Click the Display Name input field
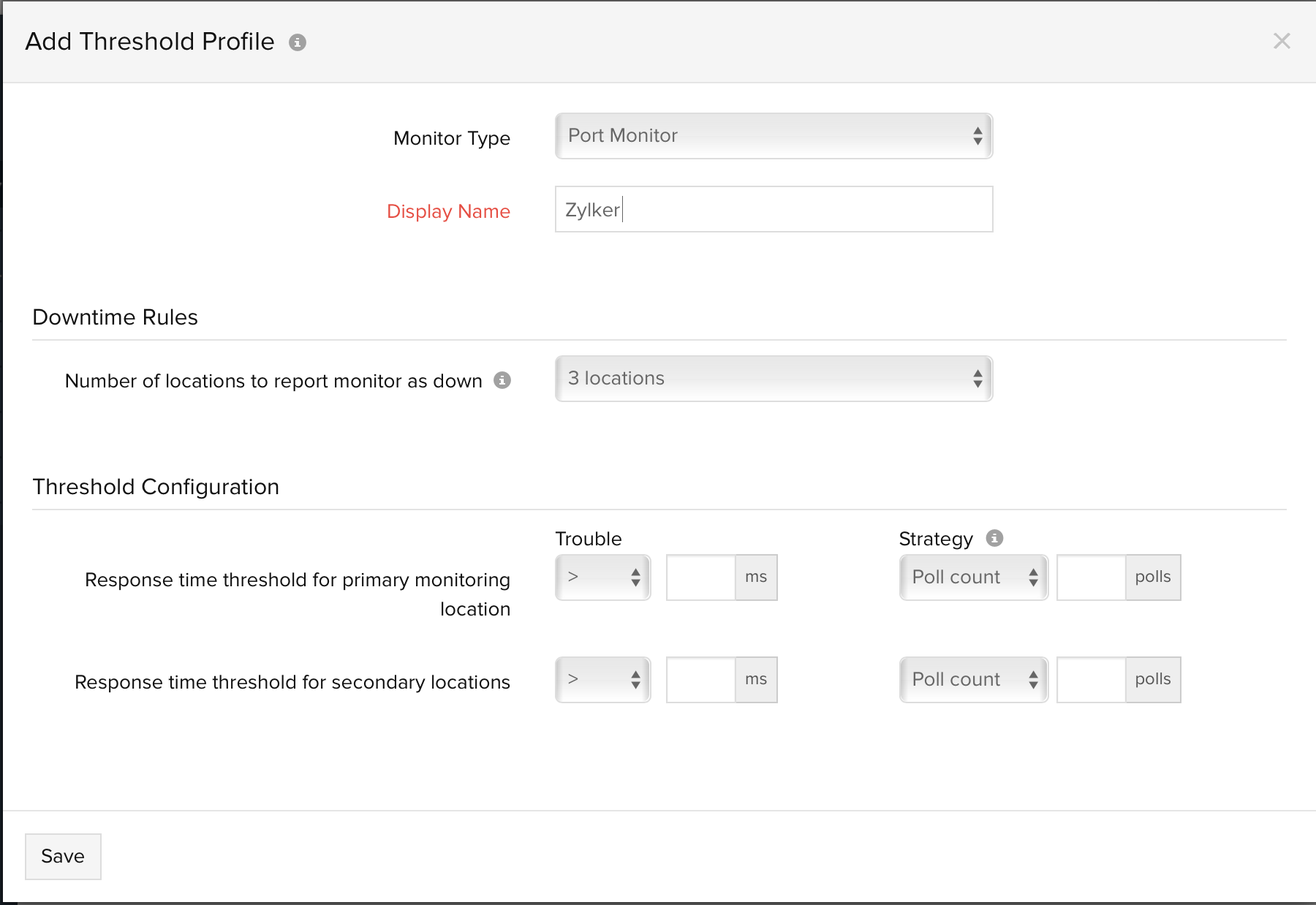Image resolution: width=1316 pixels, height=905 pixels. (774, 209)
